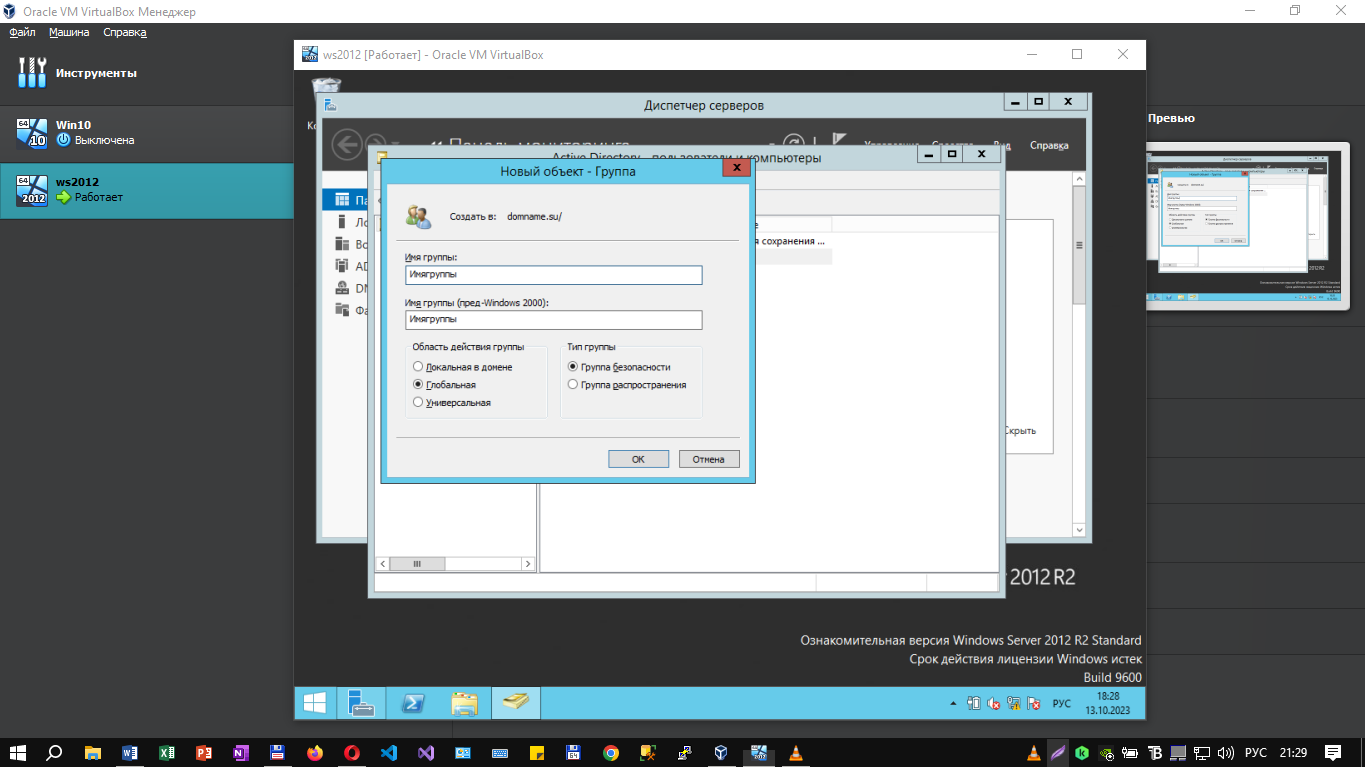Select the 'Универсальная' group scope radio button
The width and height of the screenshot is (1365, 767).
[x=418, y=402]
